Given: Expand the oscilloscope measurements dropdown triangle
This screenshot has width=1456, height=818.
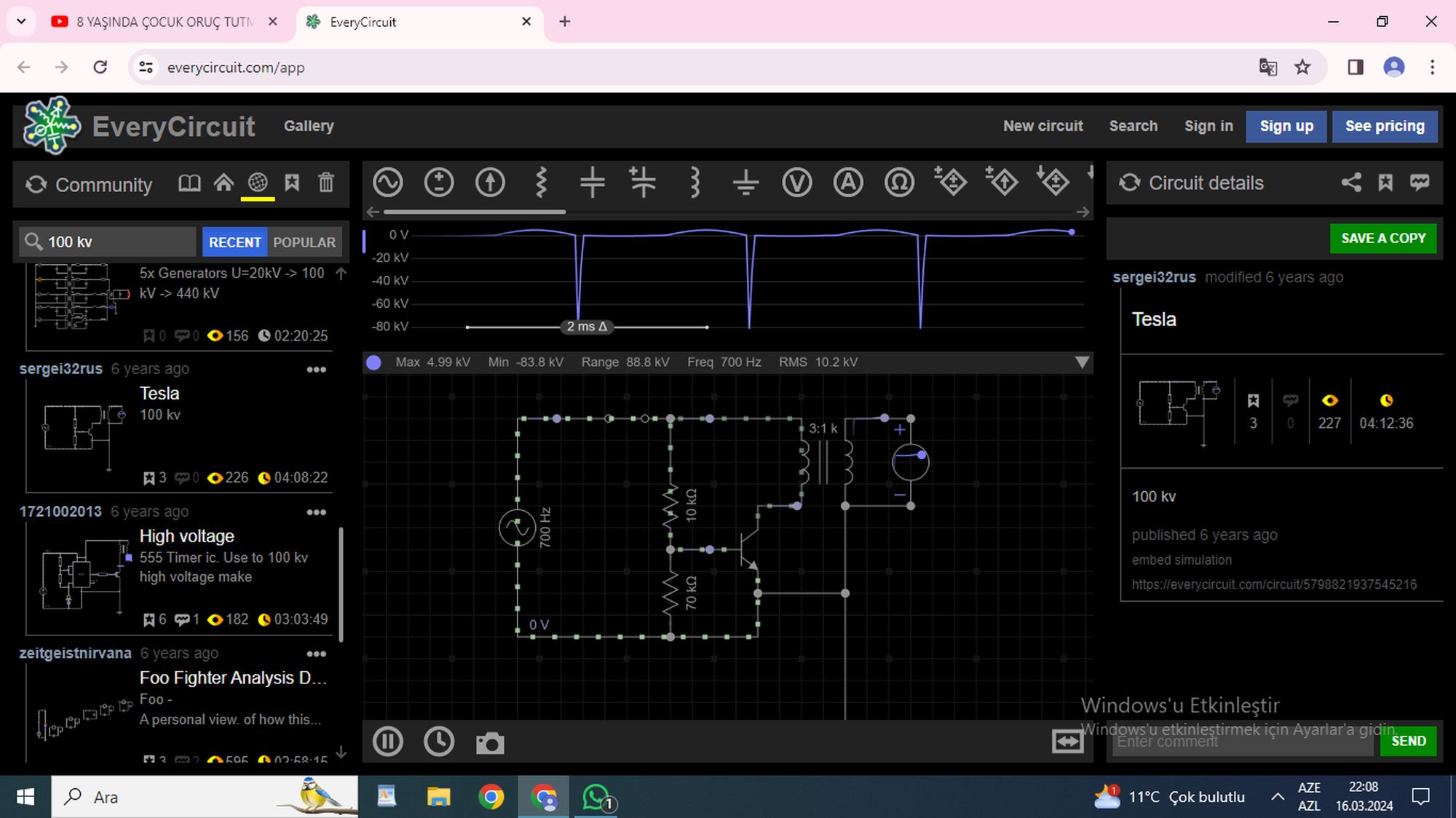Looking at the screenshot, I should tap(1082, 362).
